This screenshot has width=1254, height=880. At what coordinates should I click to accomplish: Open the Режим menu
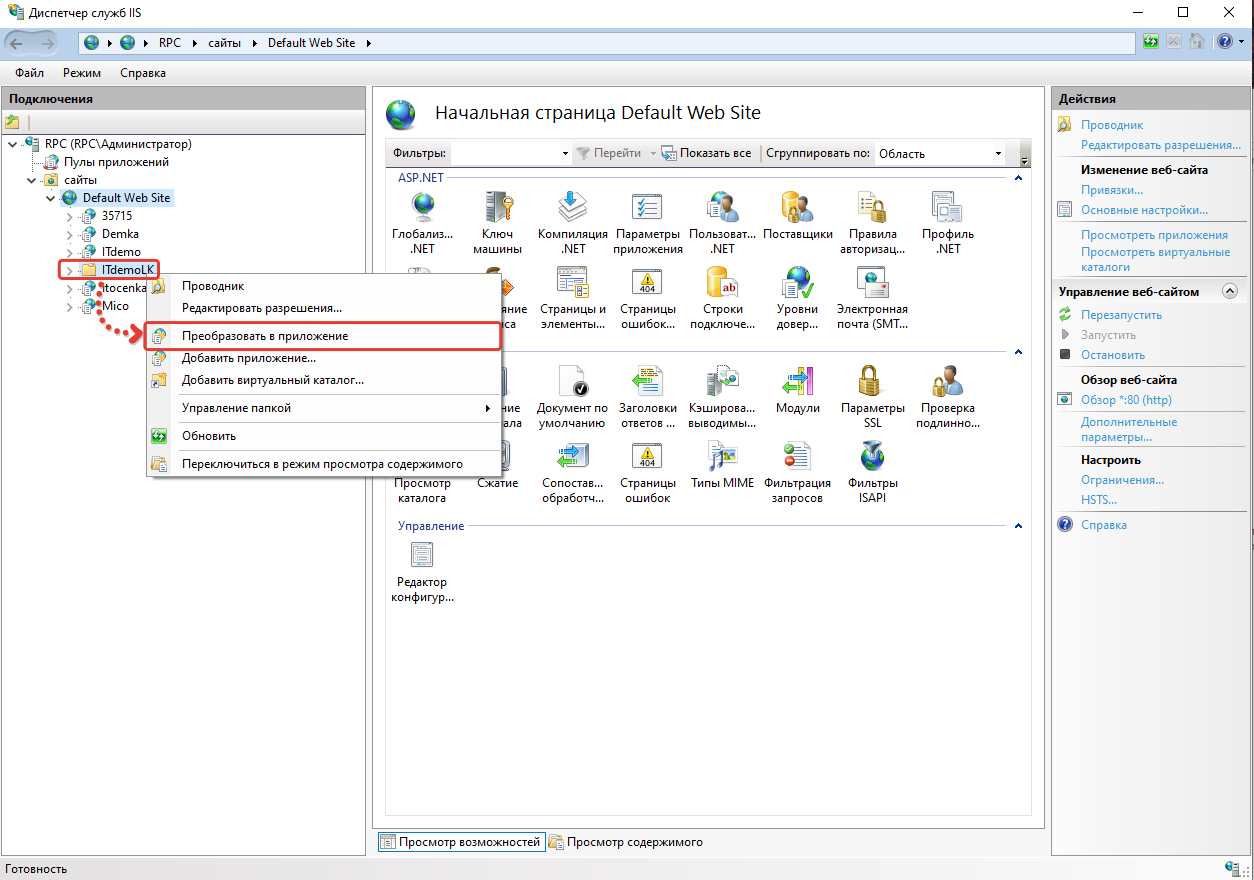(x=82, y=73)
